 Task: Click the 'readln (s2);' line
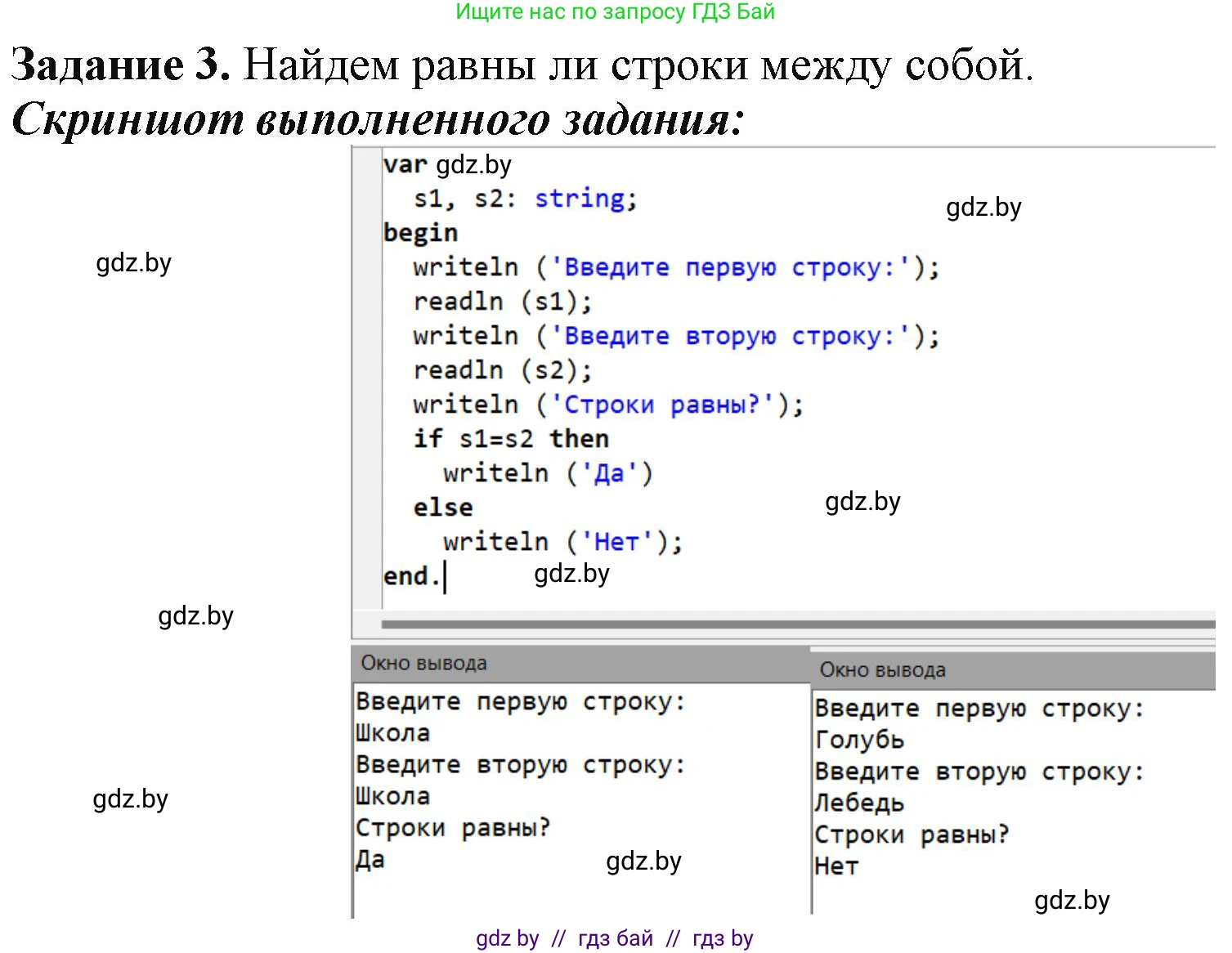tap(502, 370)
